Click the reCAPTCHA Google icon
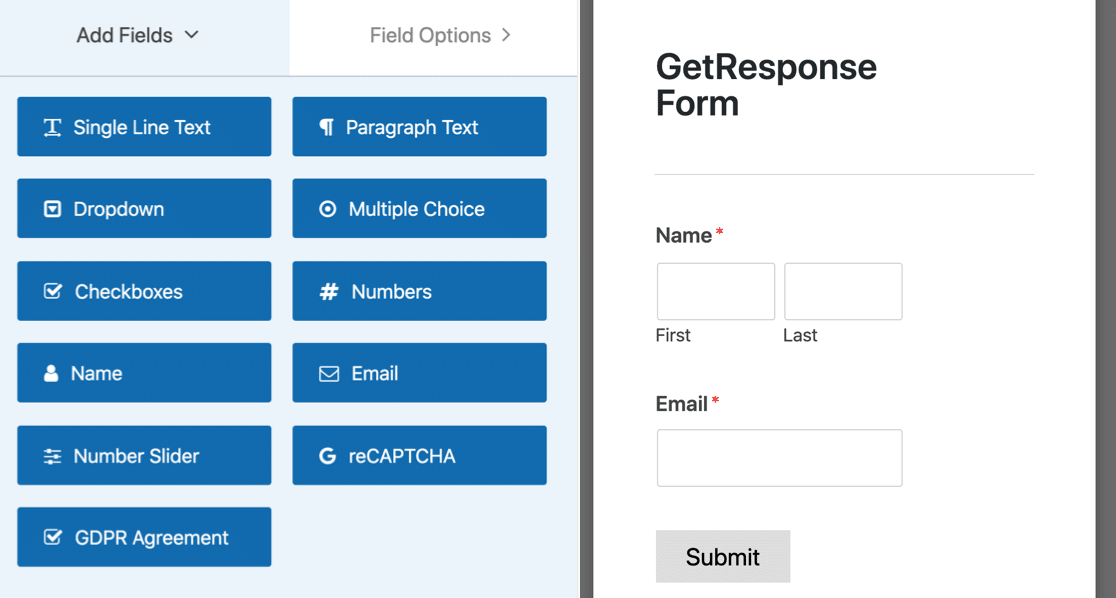This screenshot has width=1116, height=598. (327, 456)
